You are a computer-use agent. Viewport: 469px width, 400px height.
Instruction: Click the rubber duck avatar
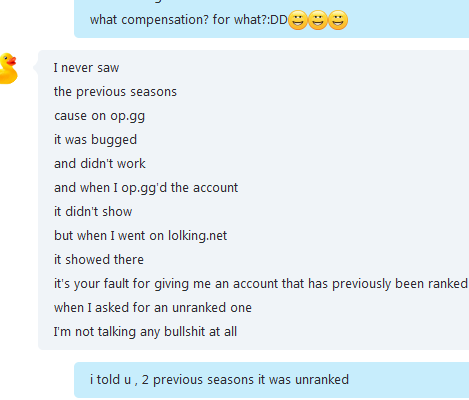[x=8, y=68]
